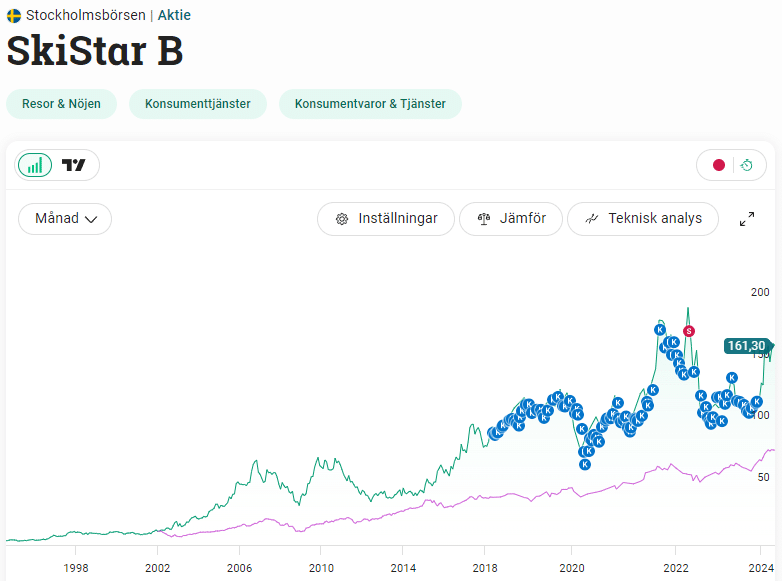
Task: Expand the chart to fullscreen
Action: 747,218
